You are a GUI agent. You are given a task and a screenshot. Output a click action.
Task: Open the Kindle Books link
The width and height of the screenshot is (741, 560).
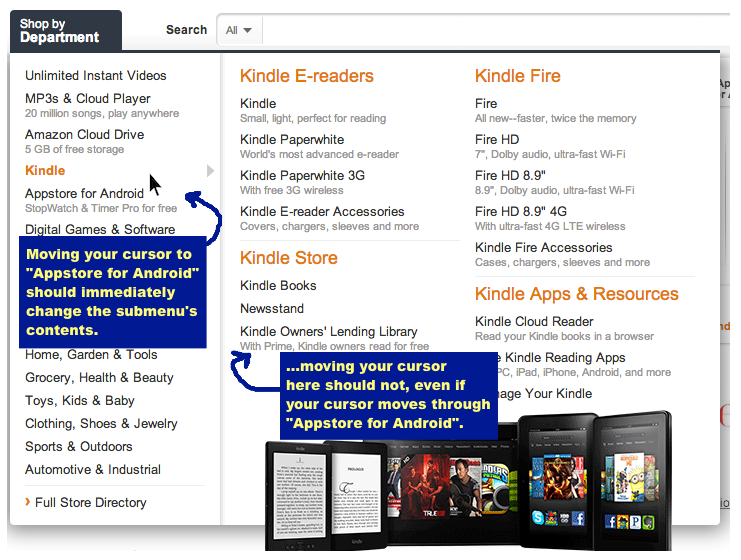point(278,285)
